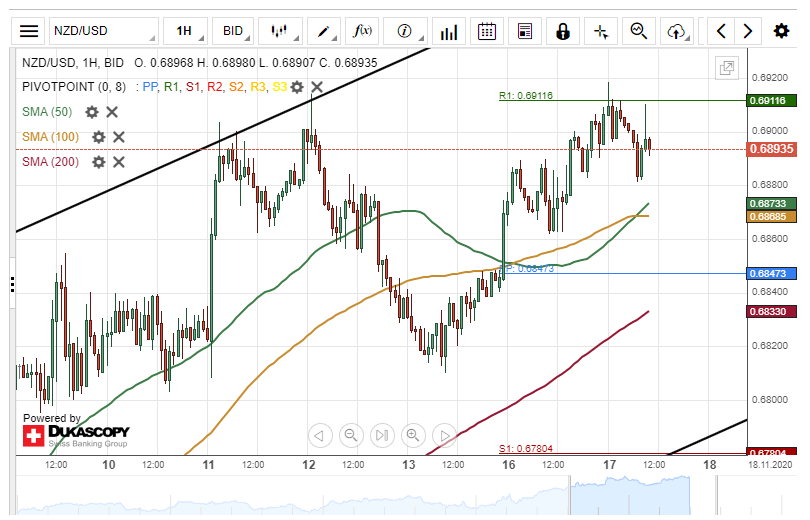
Task: Remove the SMA (100) indicator
Action: click(119, 137)
